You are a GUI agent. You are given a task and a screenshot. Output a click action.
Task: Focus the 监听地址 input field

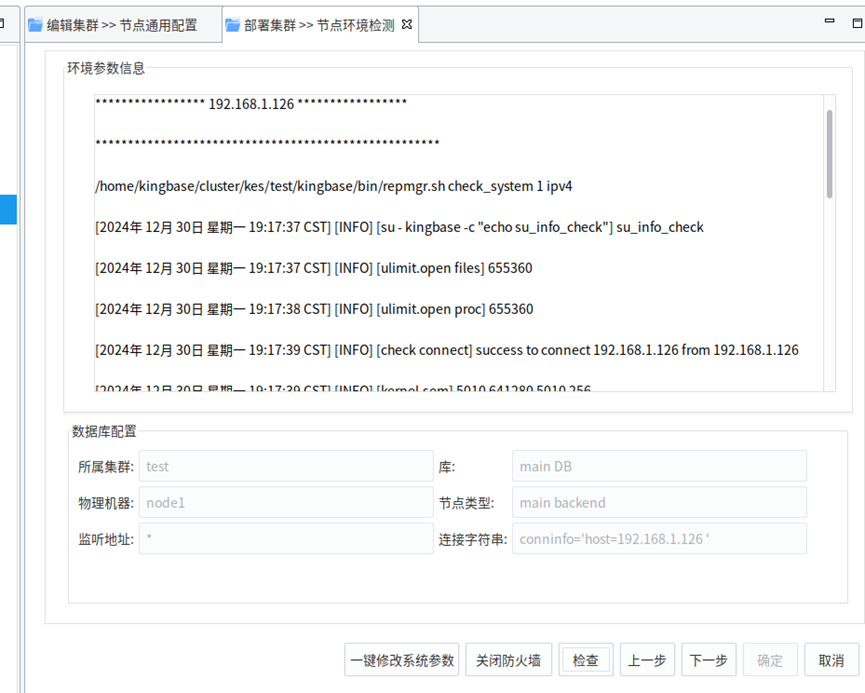285,539
